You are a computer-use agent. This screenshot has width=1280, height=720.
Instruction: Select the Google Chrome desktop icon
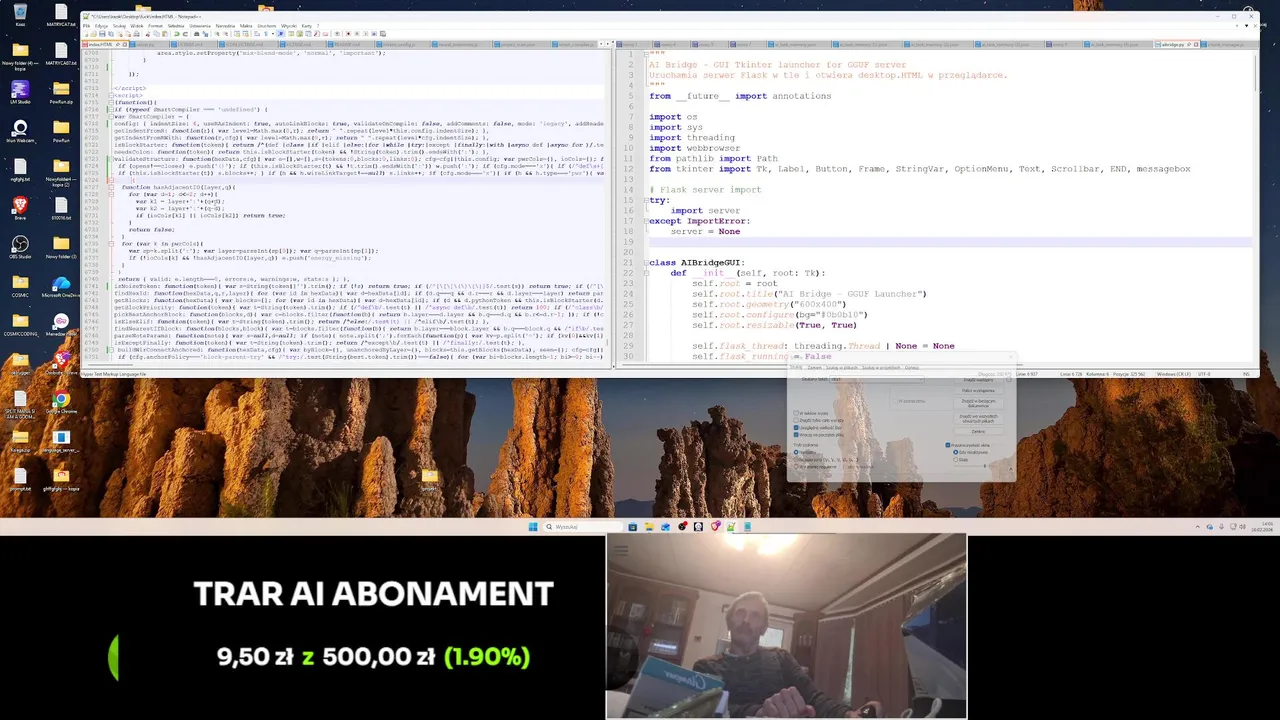pyautogui.click(x=61, y=403)
